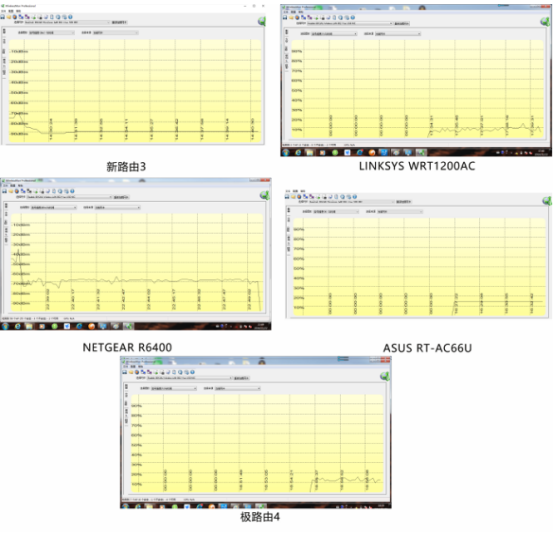
Task: Open the second graph dropdown in 新路由3 window
Action: [x=116, y=32]
